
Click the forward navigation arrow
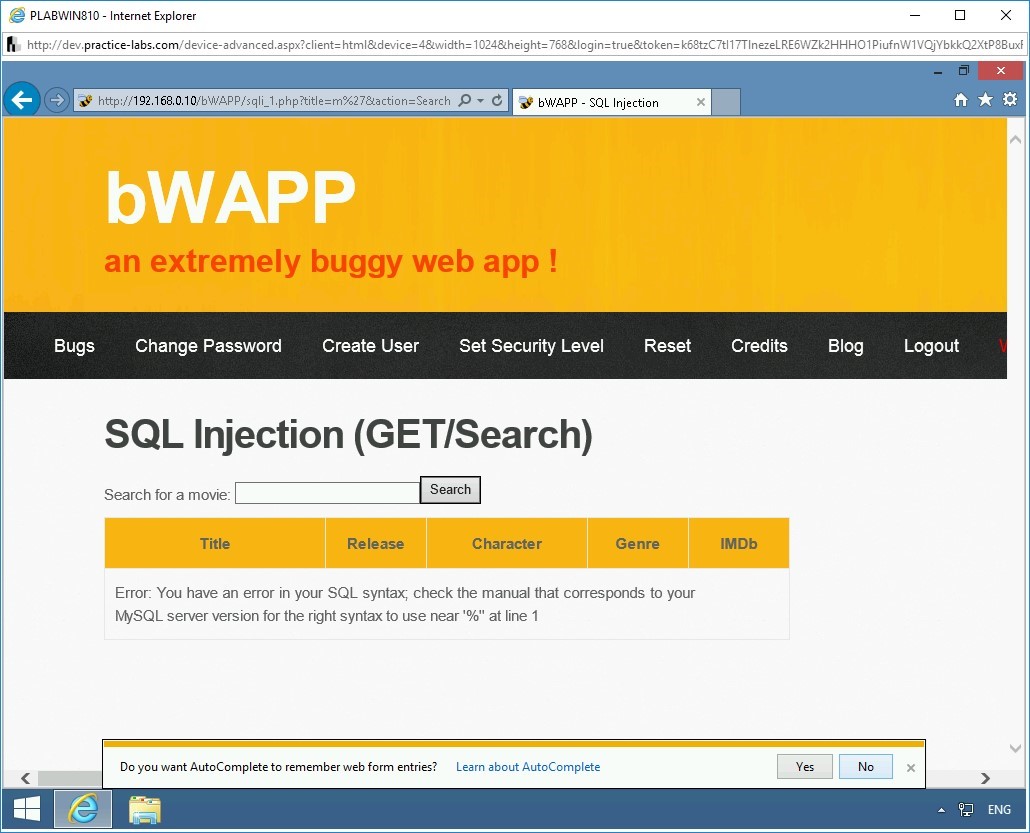pos(56,100)
